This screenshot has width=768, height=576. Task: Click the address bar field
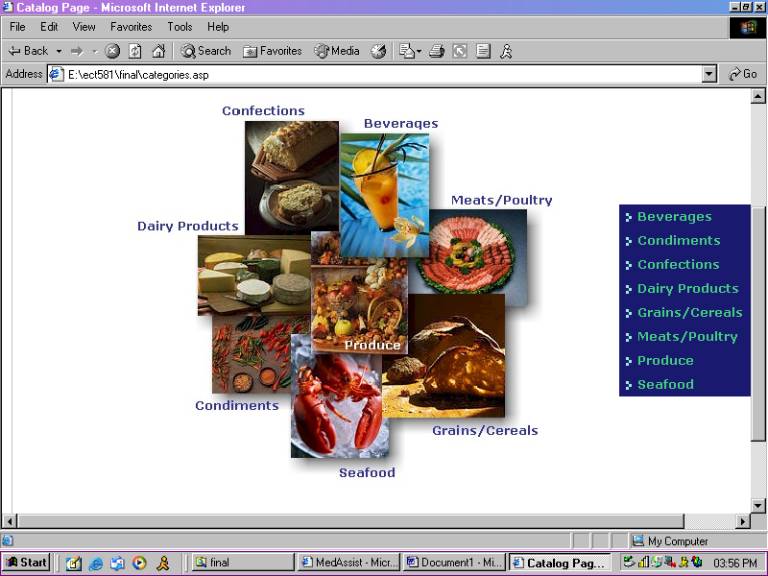pyautogui.click(x=375, y=74)
